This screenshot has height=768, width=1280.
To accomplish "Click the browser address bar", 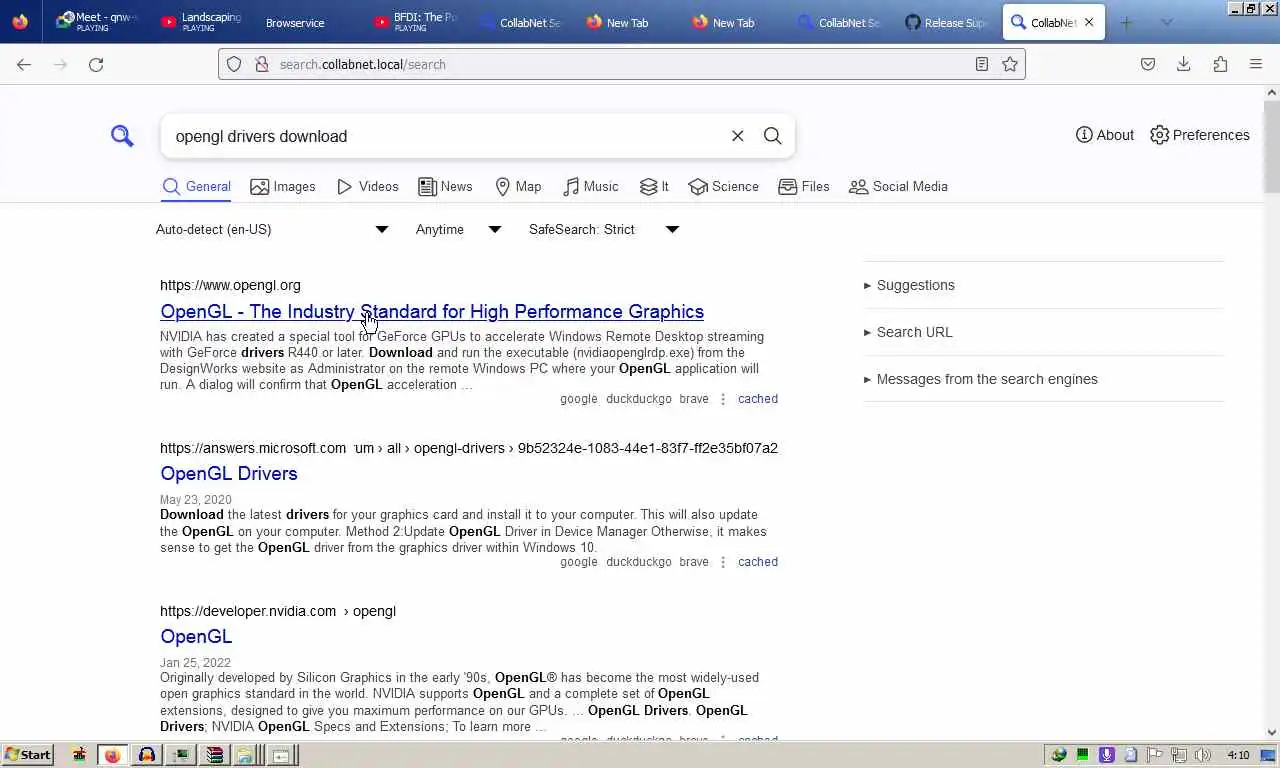I will point(620,64).
